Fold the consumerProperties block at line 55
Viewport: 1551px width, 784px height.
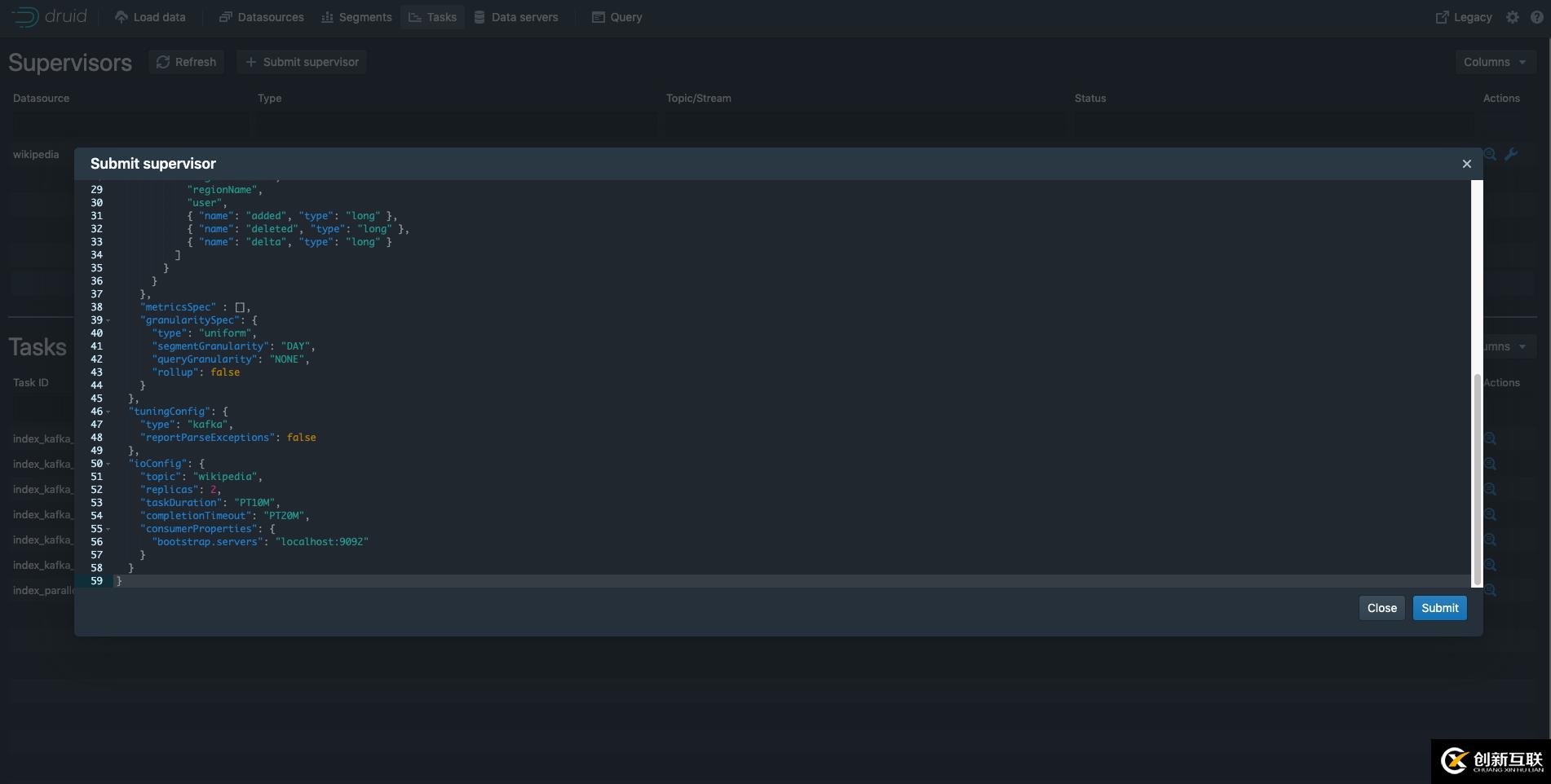click(x=108, y=529)
